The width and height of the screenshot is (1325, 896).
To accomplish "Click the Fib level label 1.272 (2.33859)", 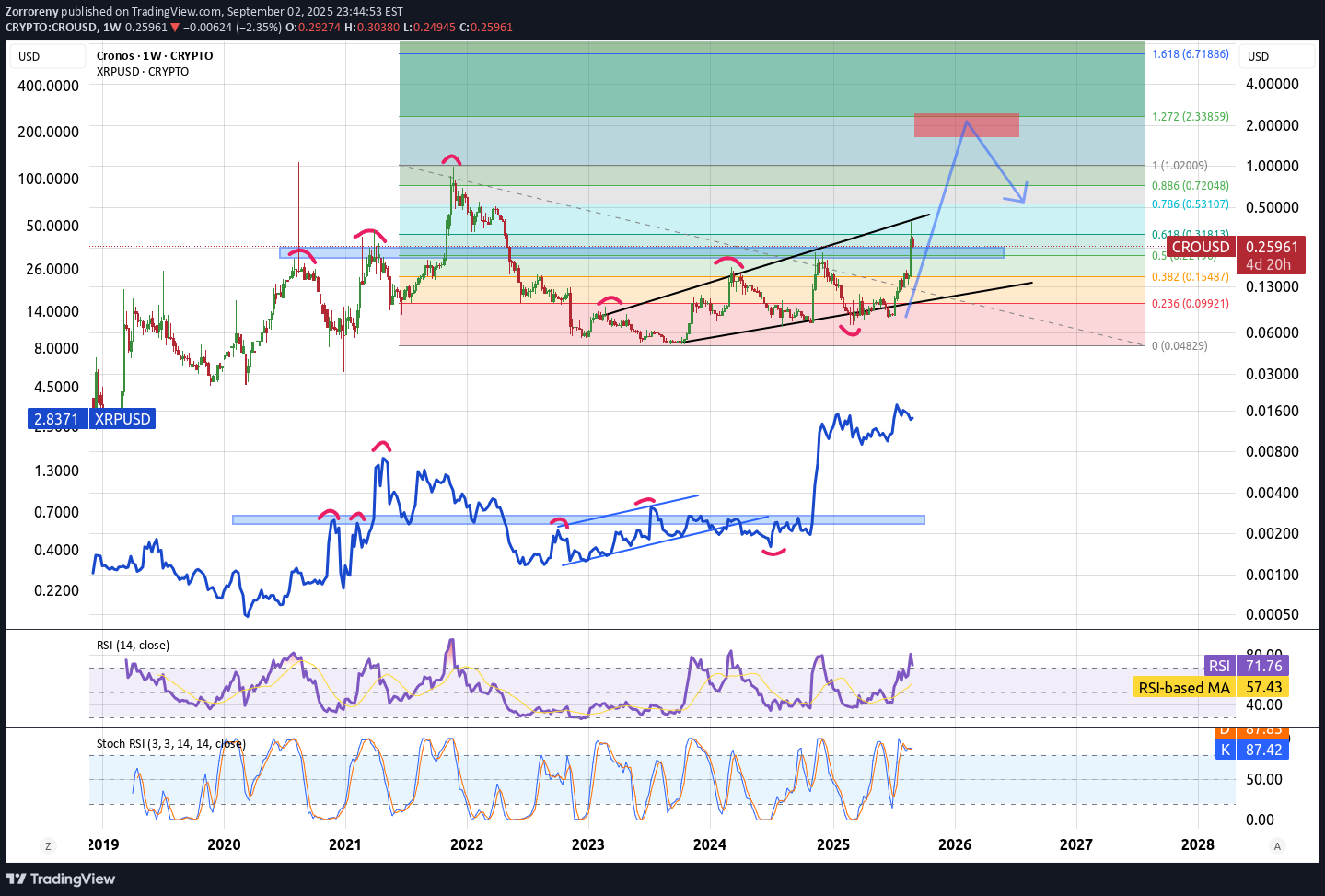I will (x=1191, y=117).
